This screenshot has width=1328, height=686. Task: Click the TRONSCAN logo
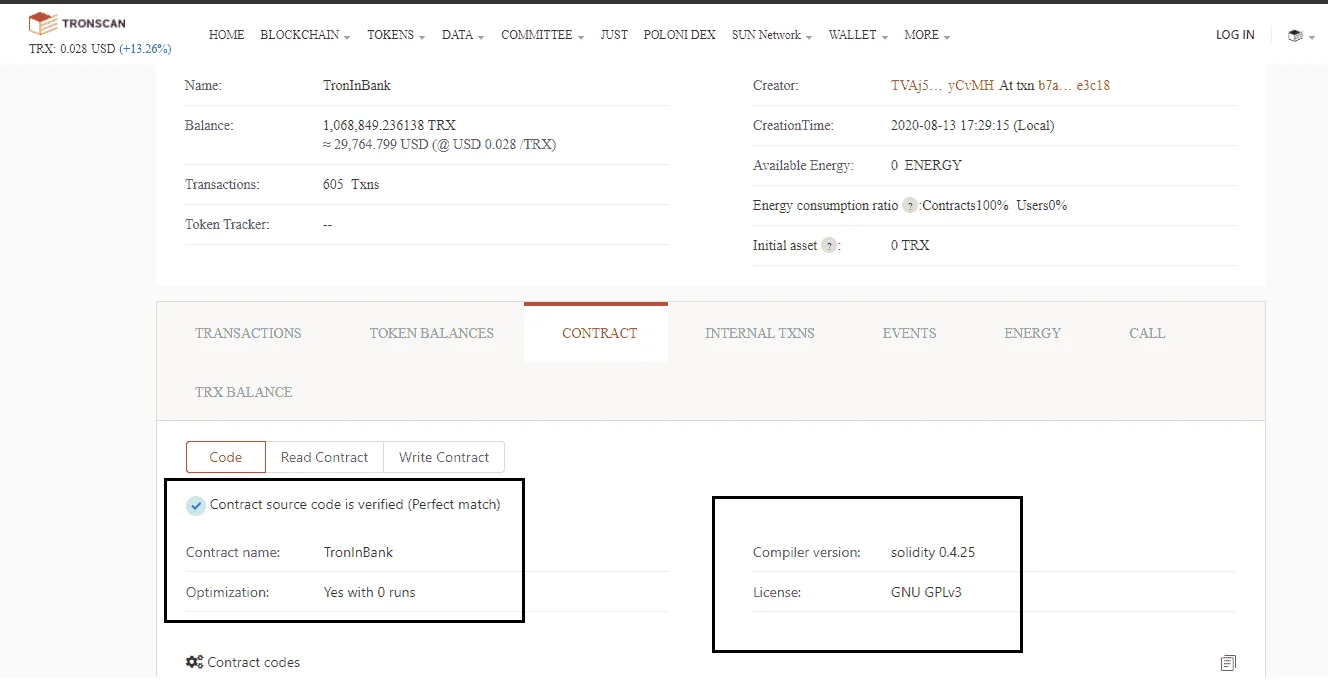[x=77, y=23]
